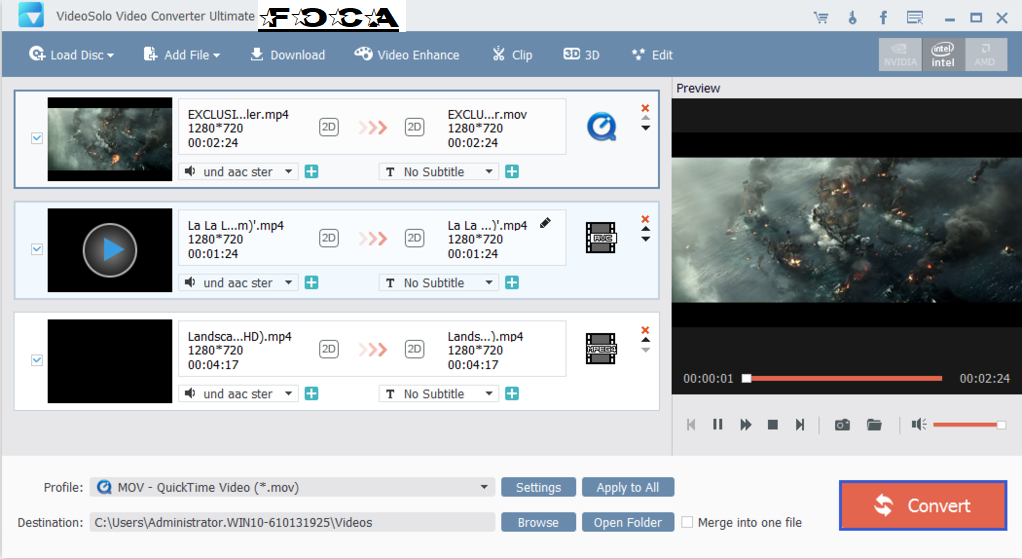Toggle output 2D mode for La La ...)'.mp4
The width and height of the screenshot is (1022, 559).
pyautogui.click(x=415, y=238)
